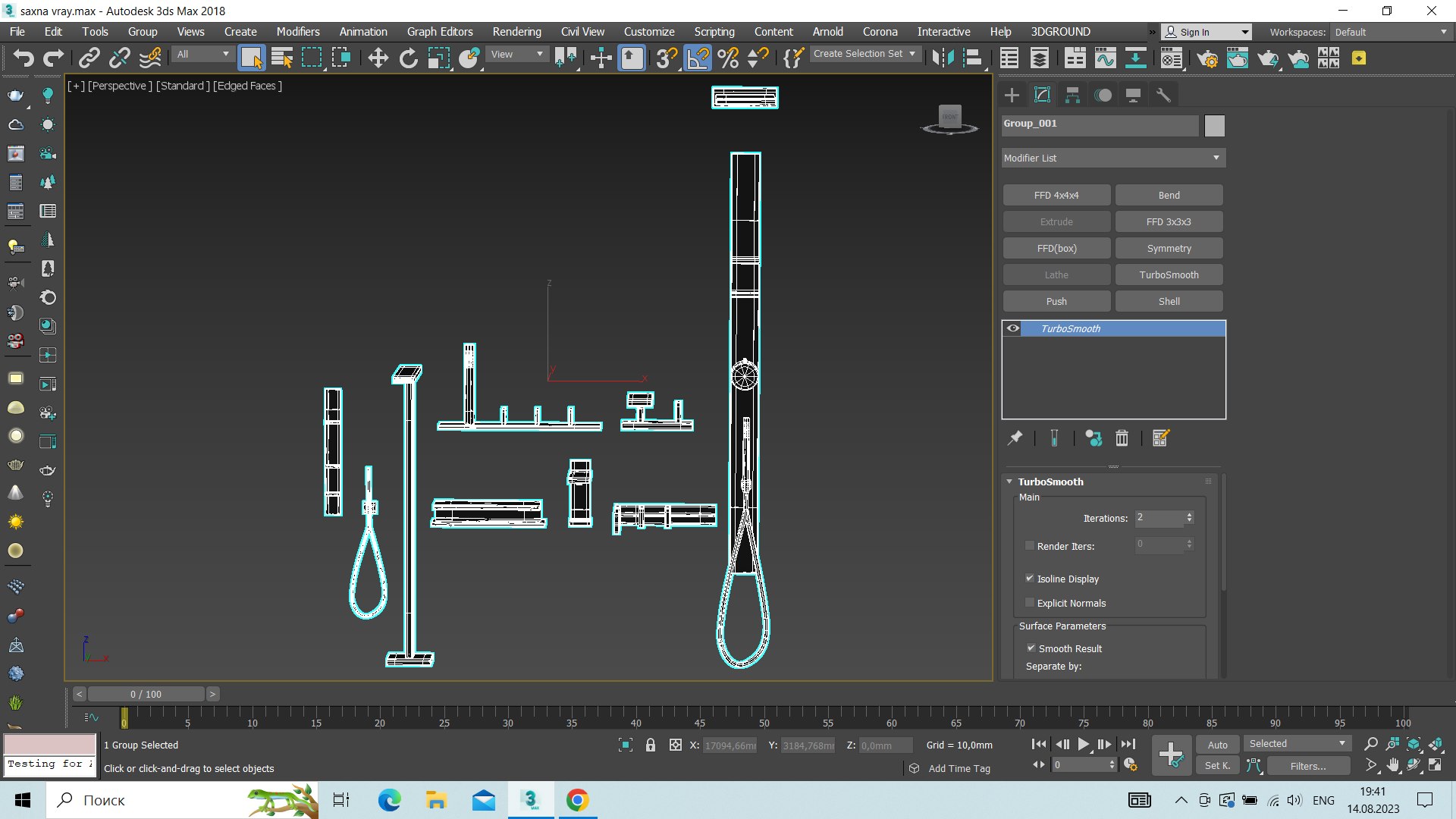Uncheck Smooth Result checkbox
Screen dimensions: 1456x819
click(x=1031, y=648)
